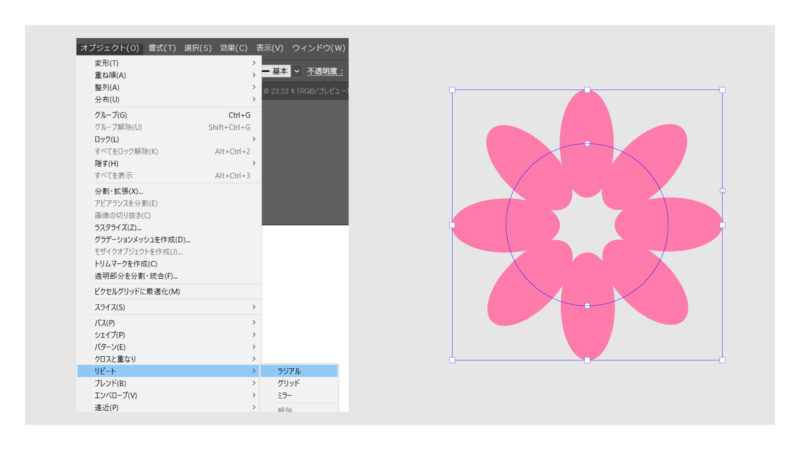Open the 効果(C) menu
The width and height of the screenshot is (800, 450).
[x=234, y=47]
